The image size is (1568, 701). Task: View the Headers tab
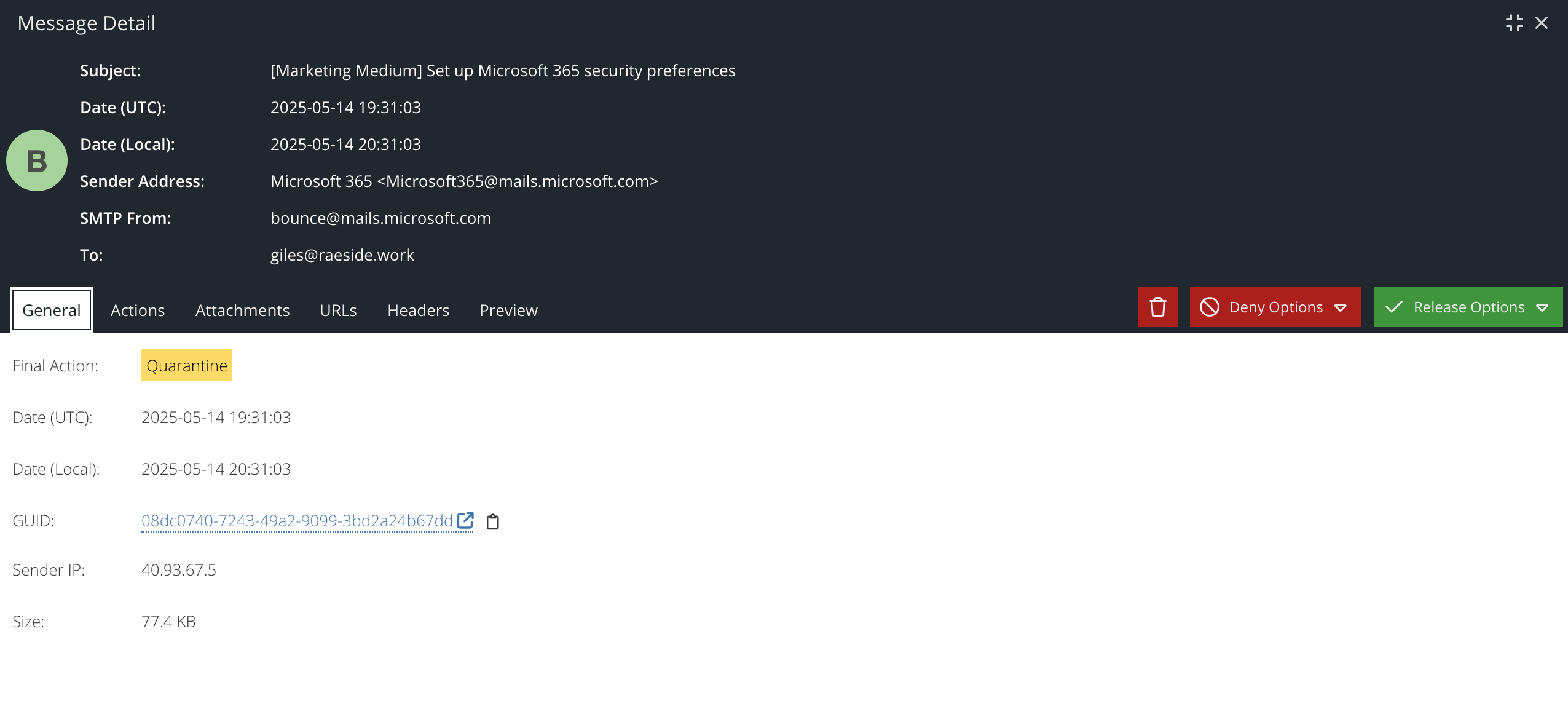(418, 310)
